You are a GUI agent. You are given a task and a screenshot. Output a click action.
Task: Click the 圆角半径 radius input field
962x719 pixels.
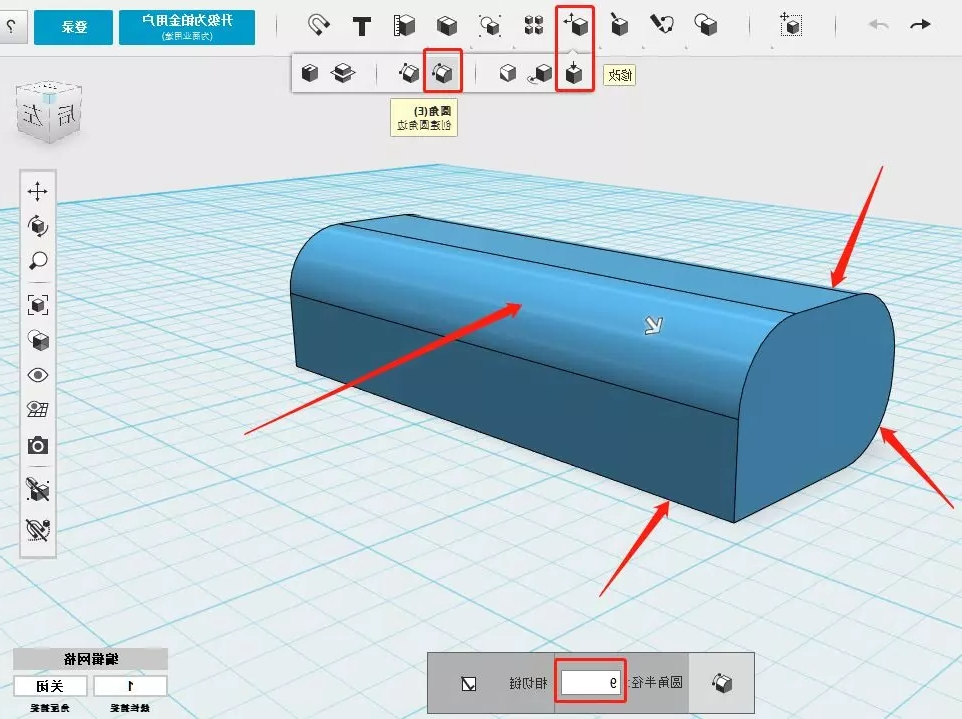click(591, 682)
